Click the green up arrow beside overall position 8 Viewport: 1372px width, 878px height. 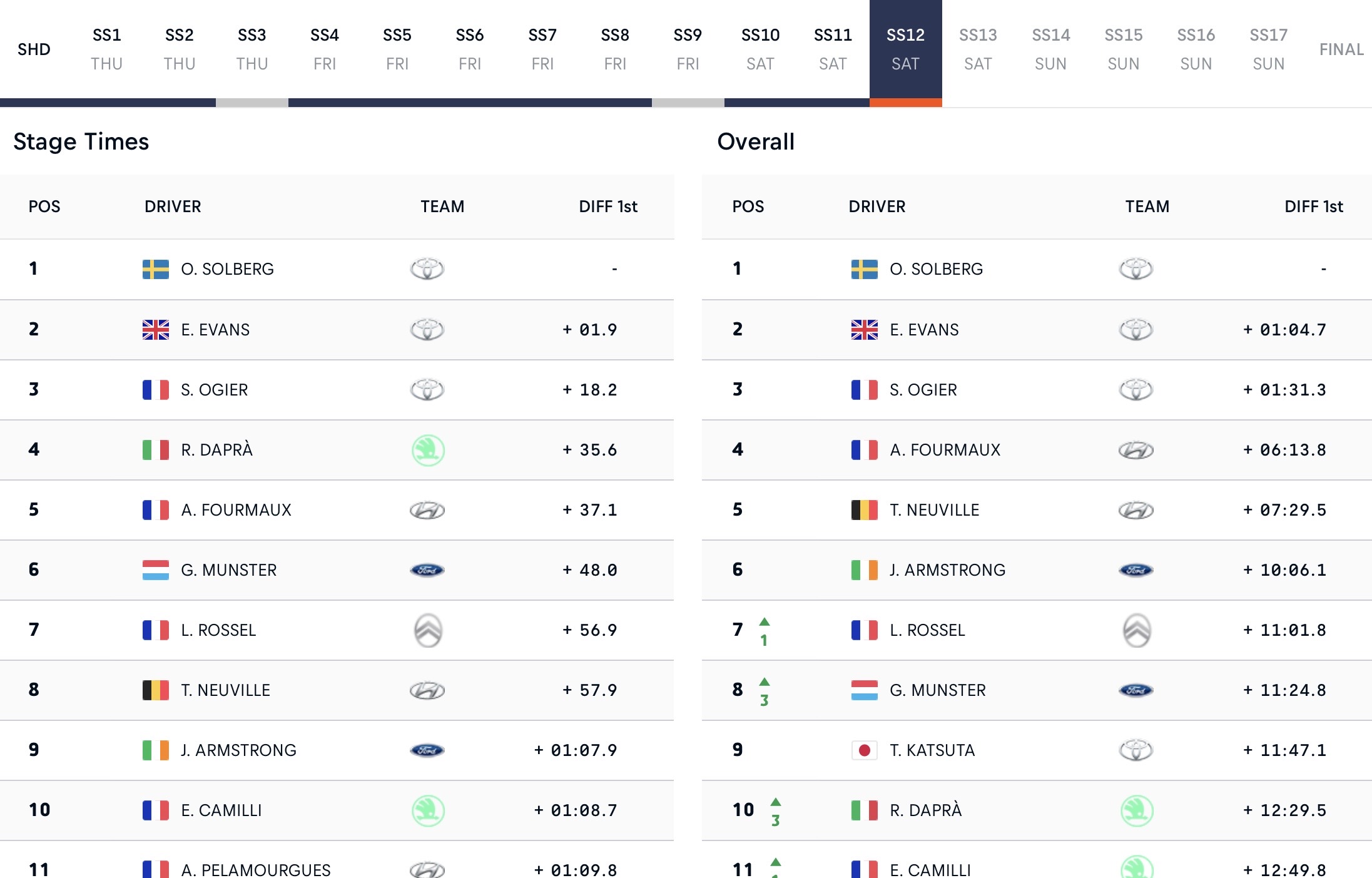[765, 682]
